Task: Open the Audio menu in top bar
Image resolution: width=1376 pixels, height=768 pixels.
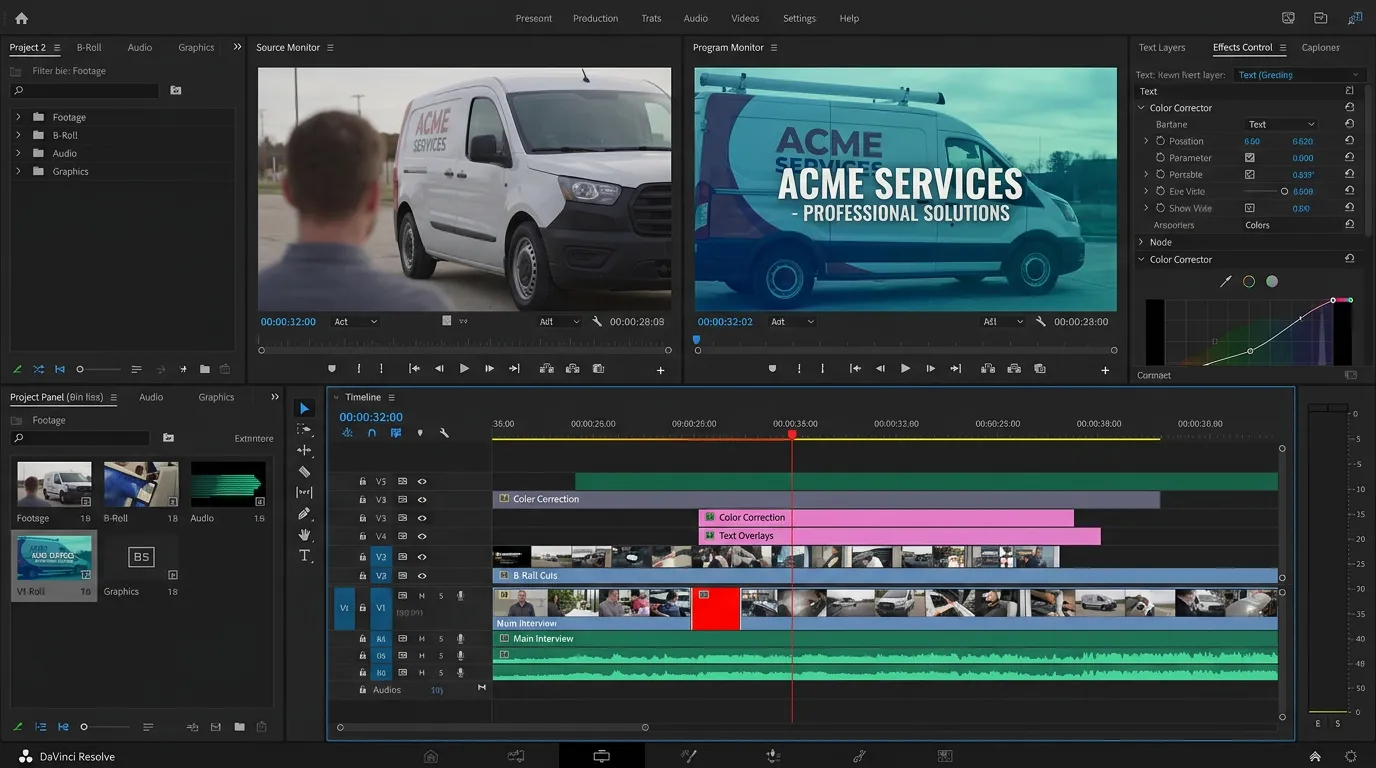Action: point(695,18)
